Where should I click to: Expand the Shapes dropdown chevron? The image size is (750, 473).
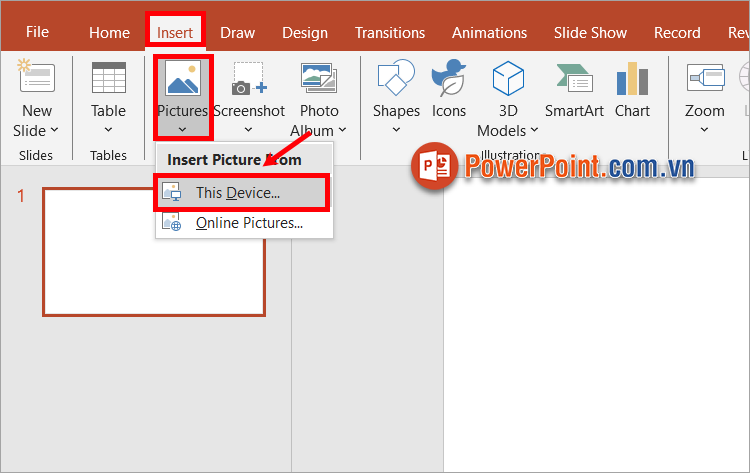coord(396,130)
